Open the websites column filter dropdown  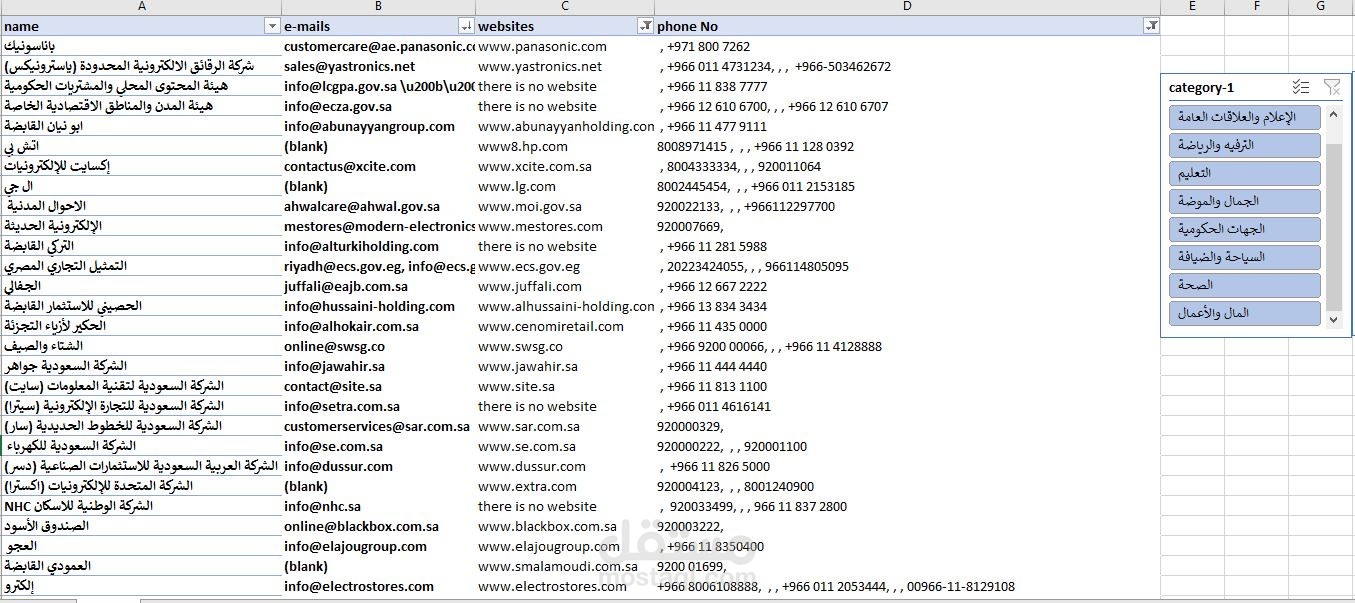pyautogui.click(x=645, y=26)
